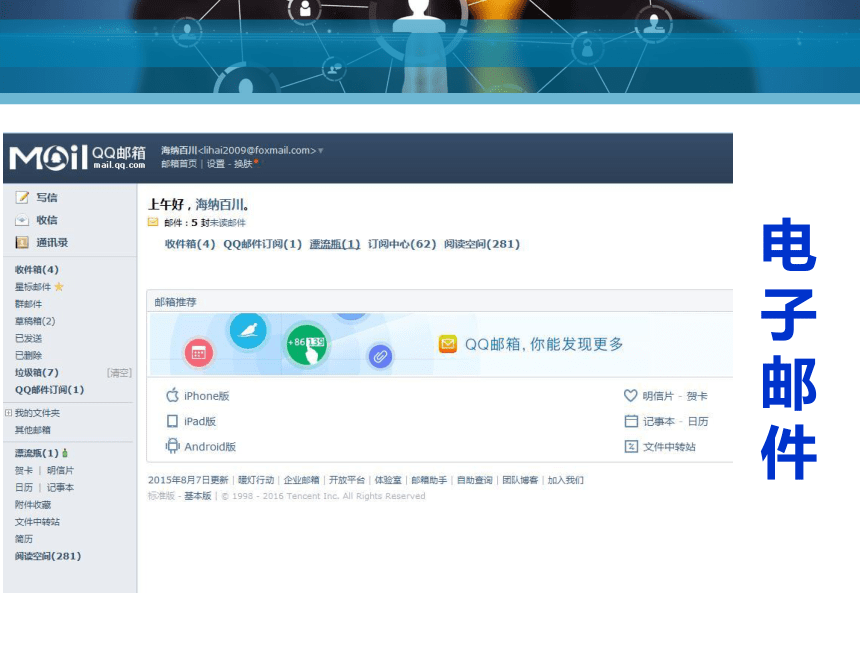Click the blue bird bubble in the banner
860x645 pixels.
click(248, 330)
